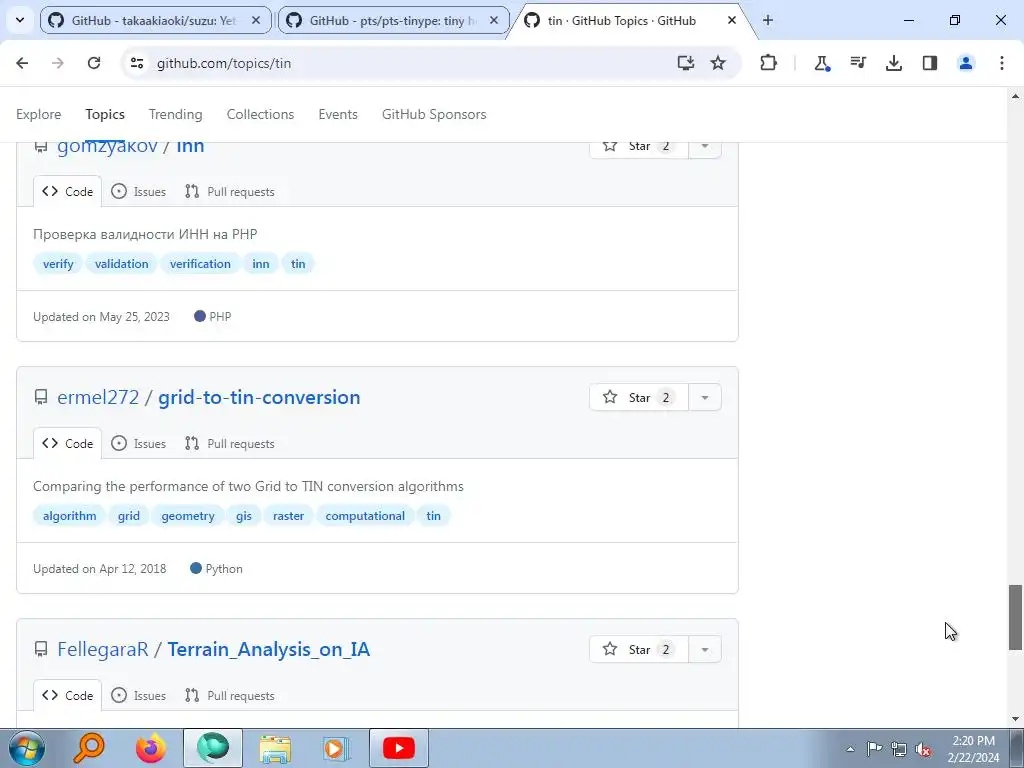Open the Topics navigation item
This screenshot has width=1024, height=768.
(105, 114)
